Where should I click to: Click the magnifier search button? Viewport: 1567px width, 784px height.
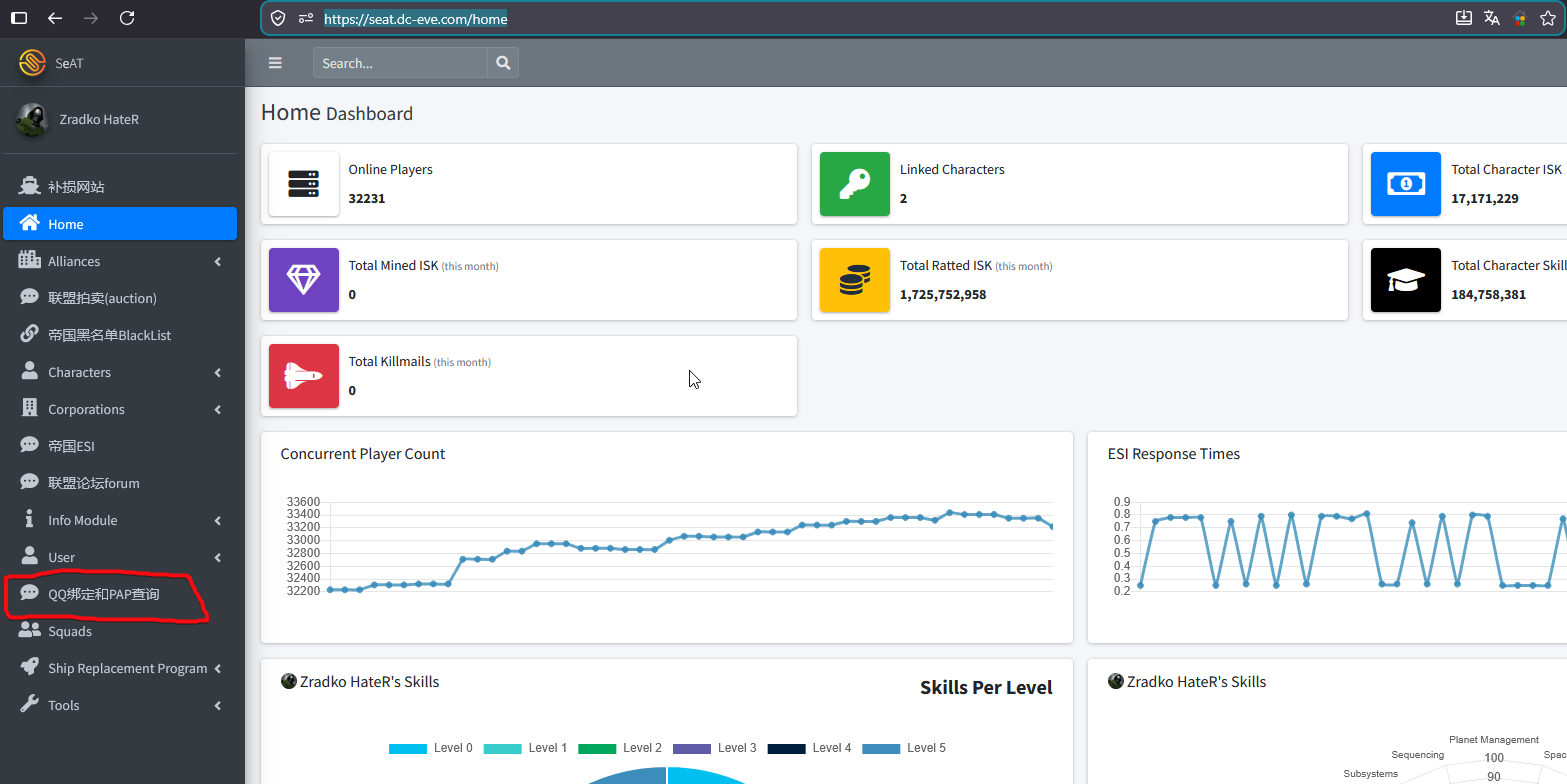pyautogui.click(x=503, y=63)
